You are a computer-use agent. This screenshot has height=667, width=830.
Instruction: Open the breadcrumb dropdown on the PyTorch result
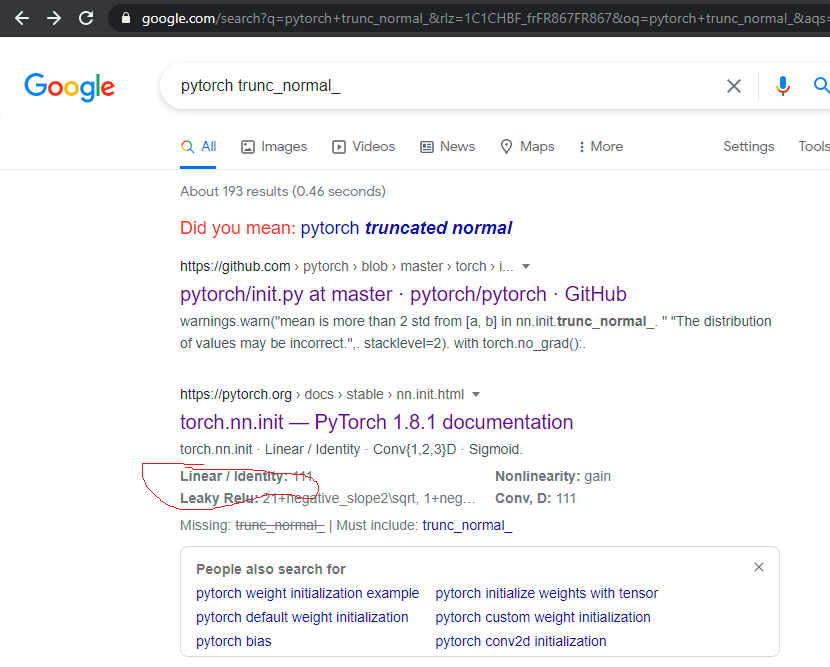[476, 394]
